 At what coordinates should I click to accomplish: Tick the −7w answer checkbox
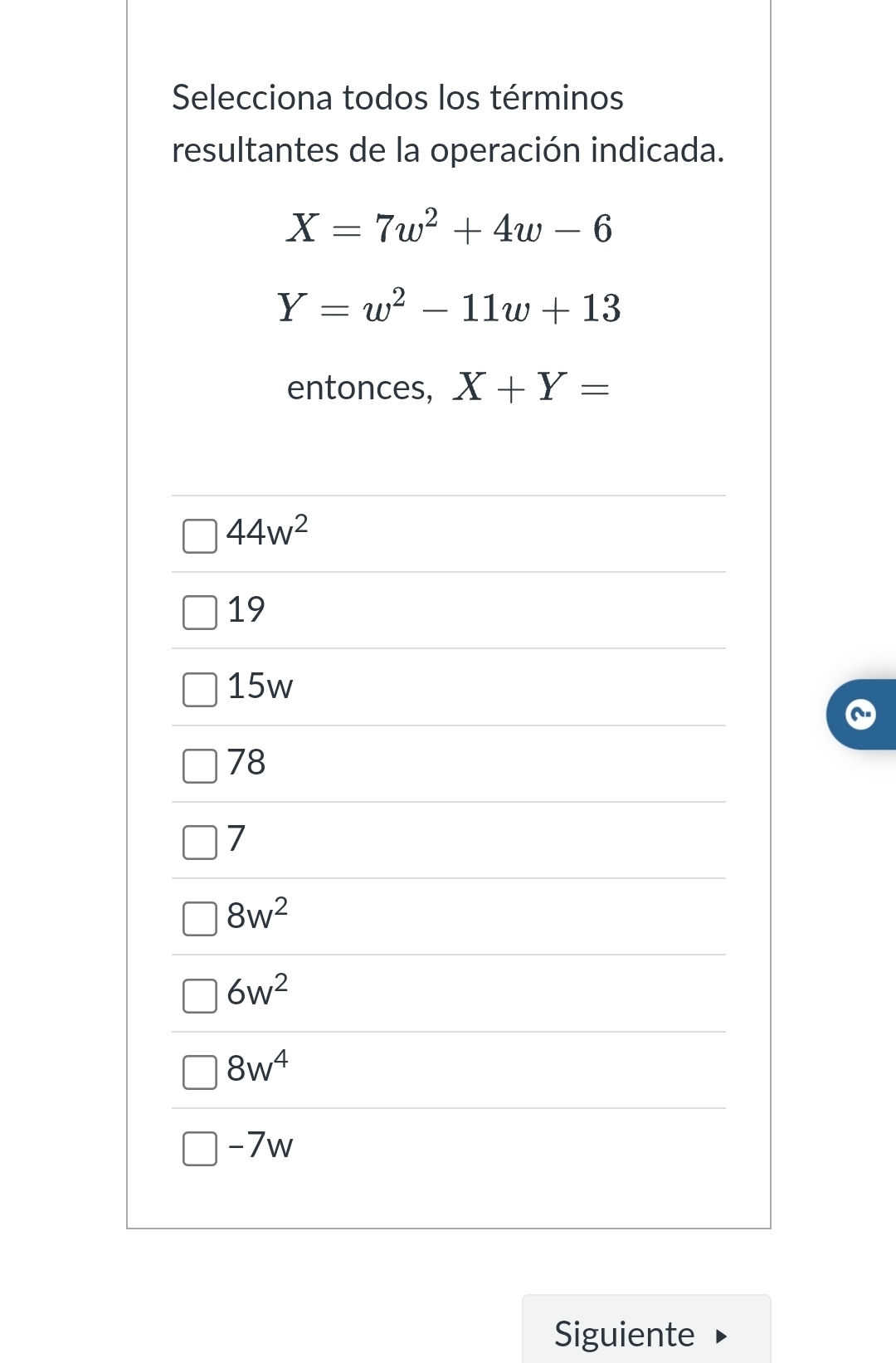(x=200, y=1148)
